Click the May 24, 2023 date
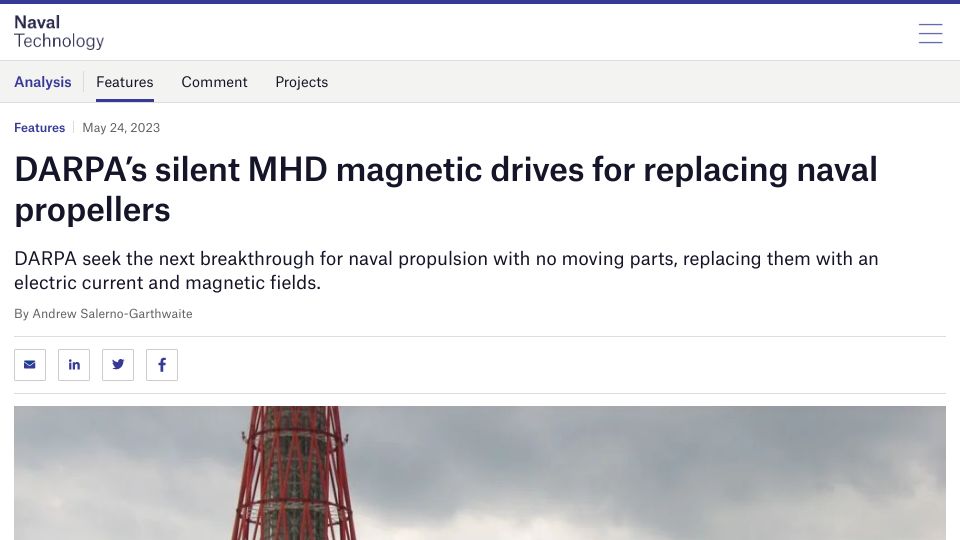Screen dimensions: 960x540 pos(121,127)
